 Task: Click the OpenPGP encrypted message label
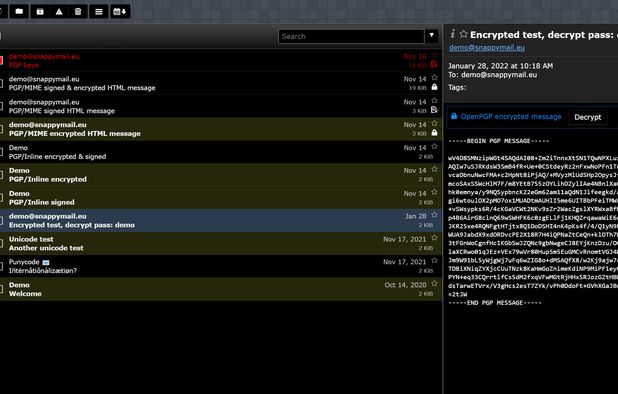(511, 117)
